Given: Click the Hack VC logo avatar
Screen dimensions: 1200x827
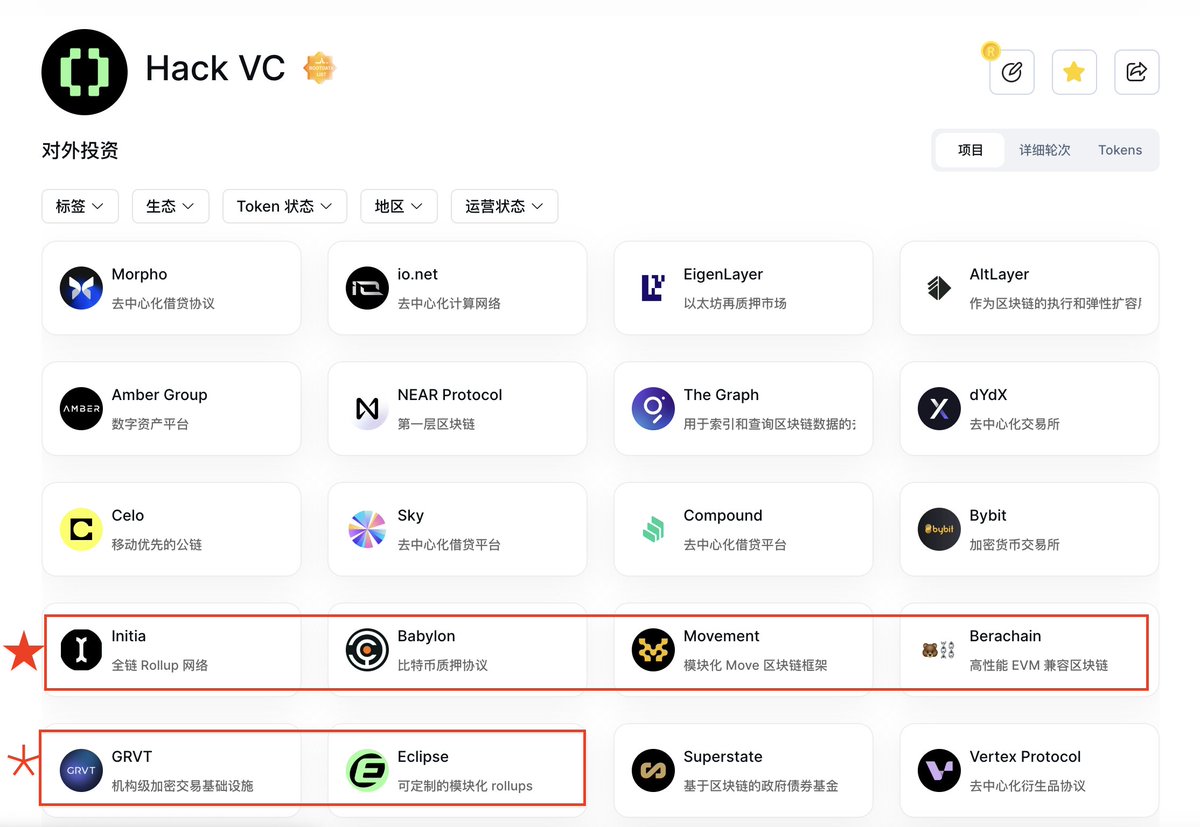Looking at the screenshot, I should tap(84, 72).
